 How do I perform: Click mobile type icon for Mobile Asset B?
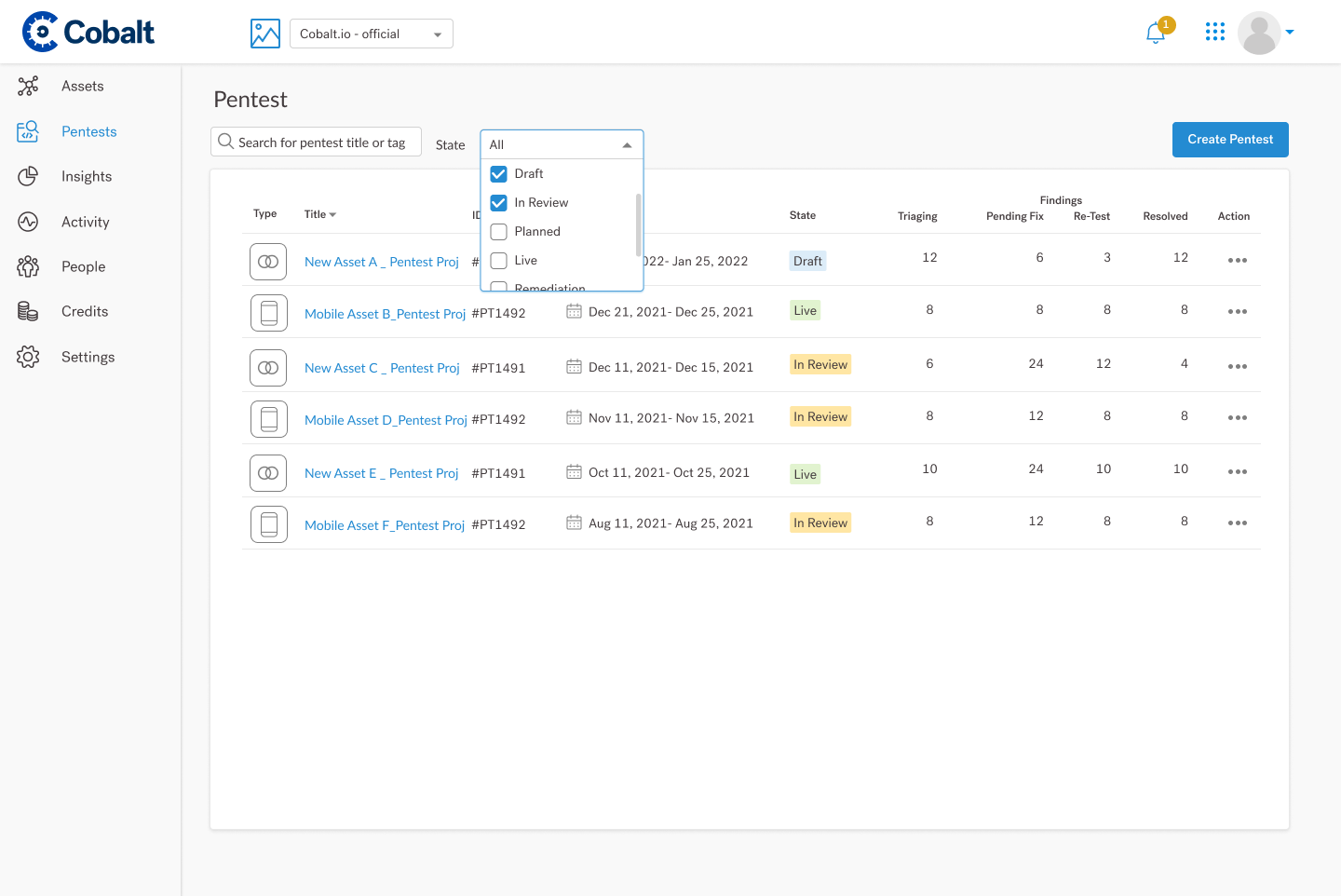coord(268,313)
